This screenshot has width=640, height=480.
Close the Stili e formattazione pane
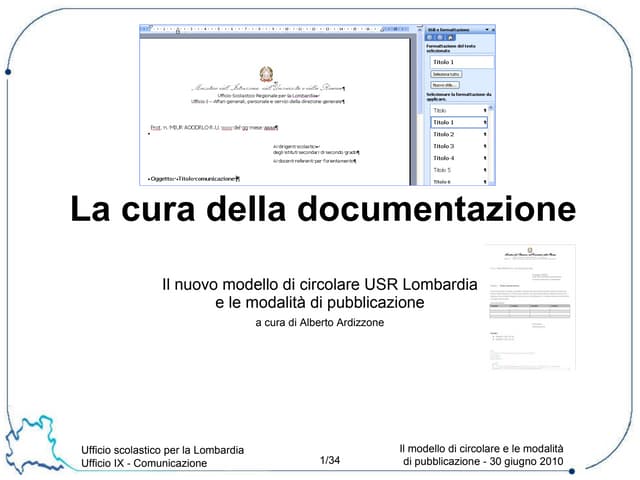point(493,29)
